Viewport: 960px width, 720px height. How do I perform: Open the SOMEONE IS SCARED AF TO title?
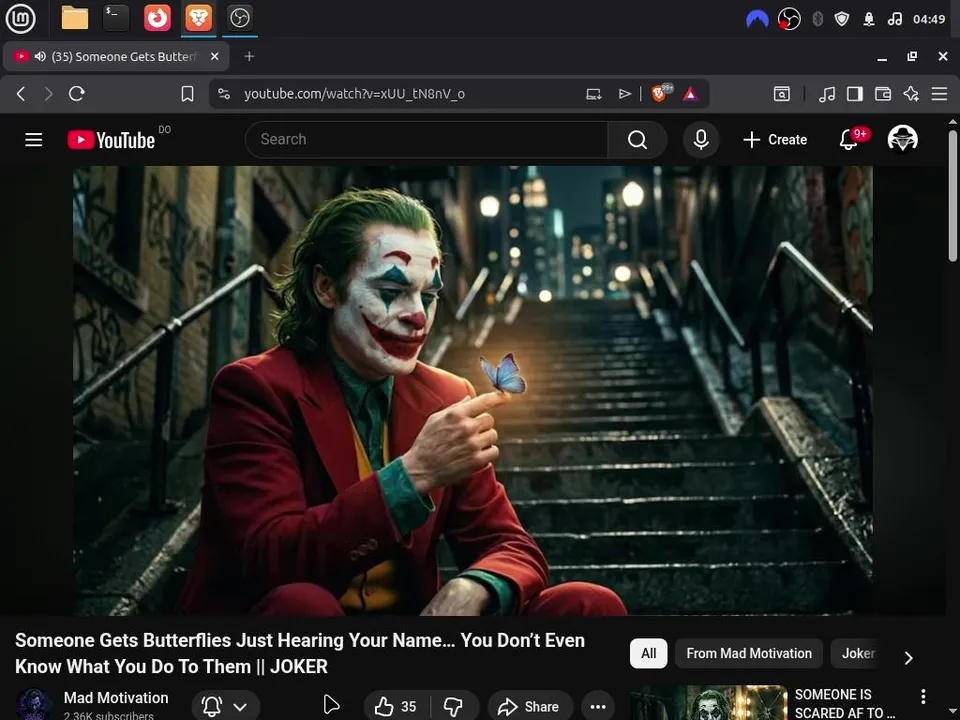click(844, 703)
